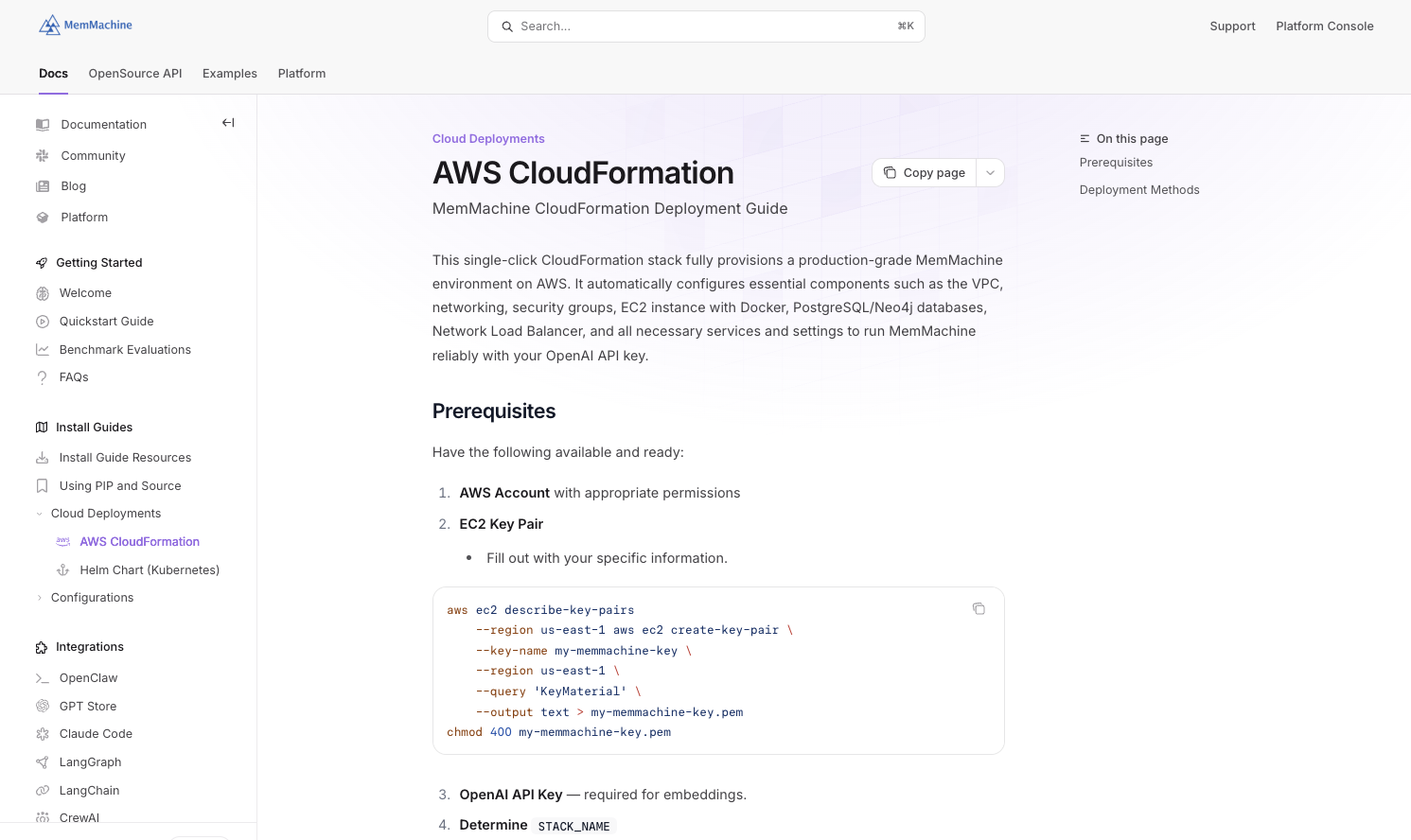Click the Documentation book icon

point(43,125)
